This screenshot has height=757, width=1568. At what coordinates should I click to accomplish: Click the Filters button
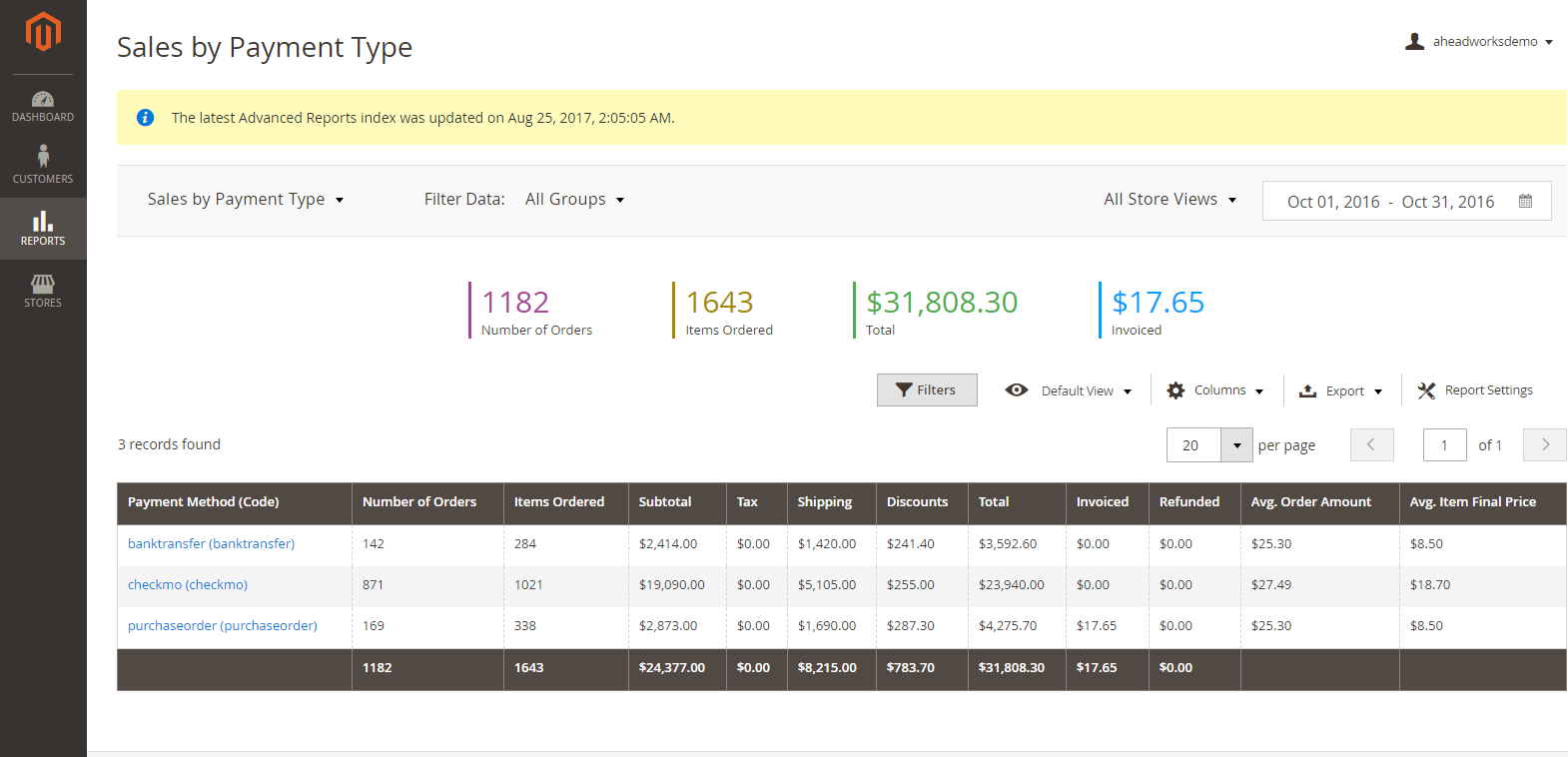pos(926,390)
